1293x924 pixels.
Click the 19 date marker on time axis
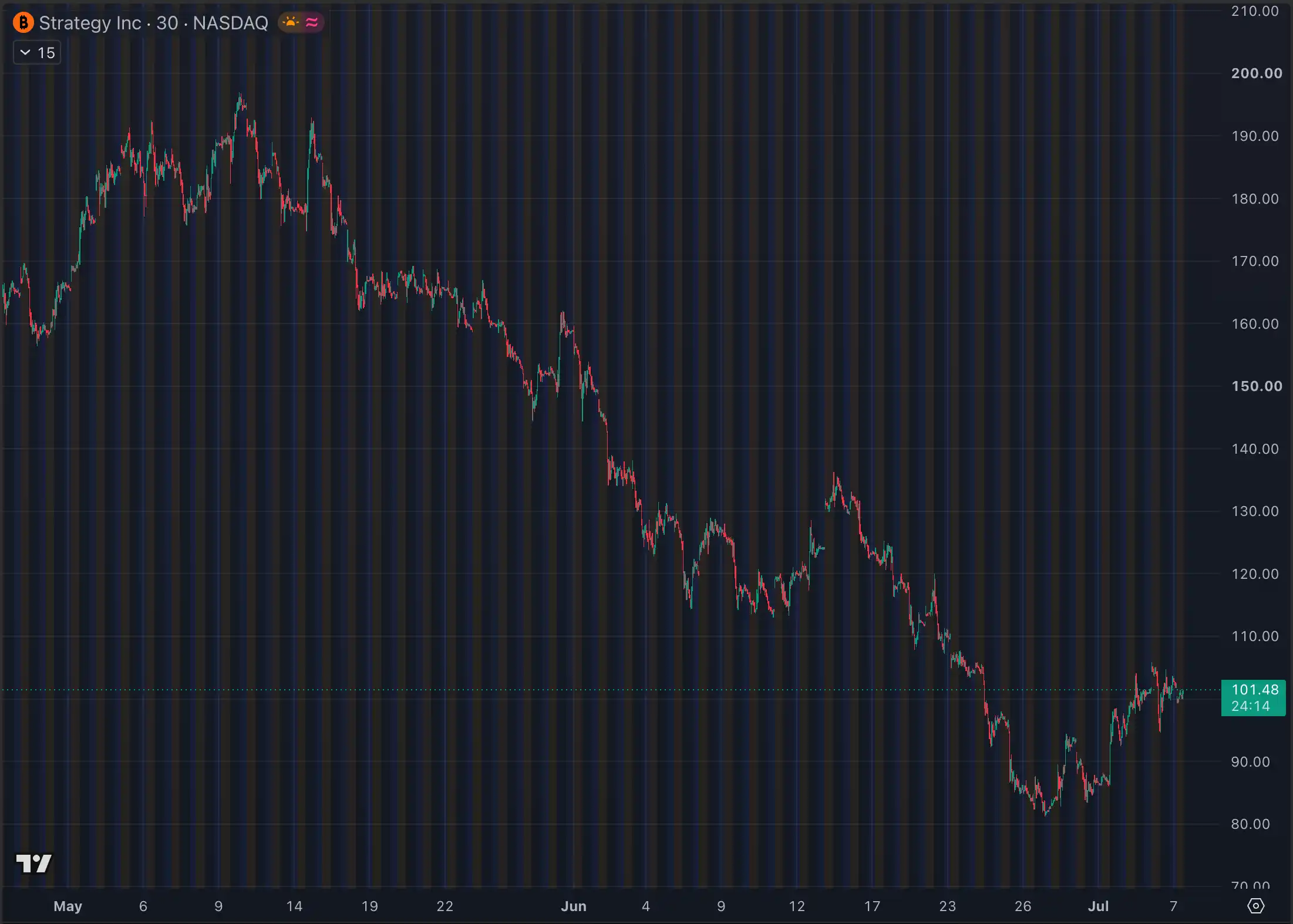(369, 906)
